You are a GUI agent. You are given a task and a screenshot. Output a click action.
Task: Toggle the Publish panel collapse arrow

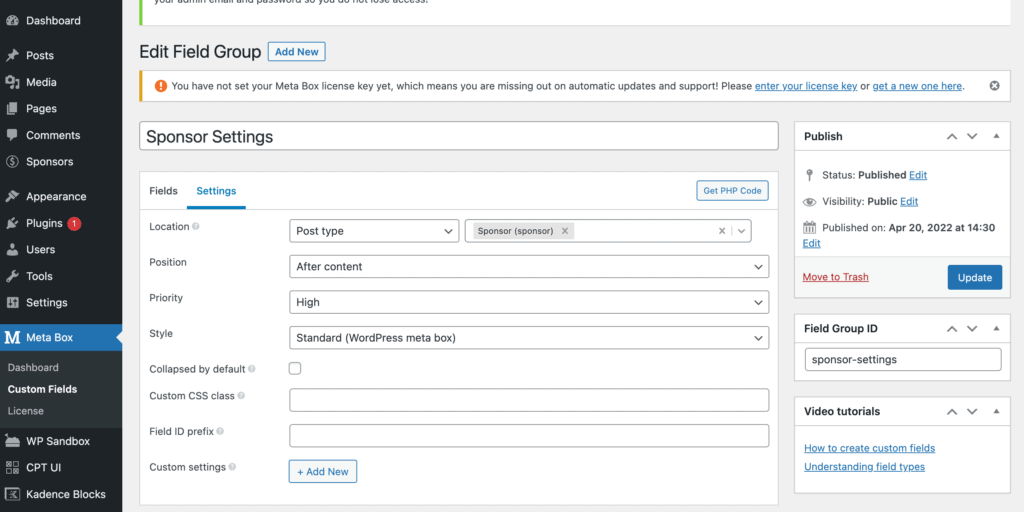point(995,136)
